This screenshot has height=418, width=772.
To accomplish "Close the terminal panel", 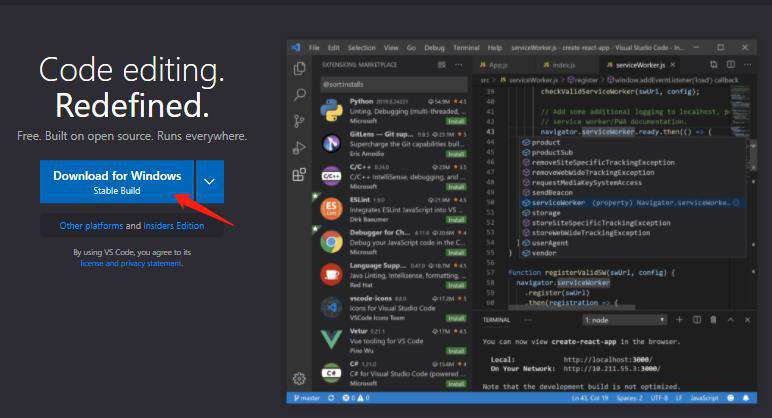I will coord(747,320).
